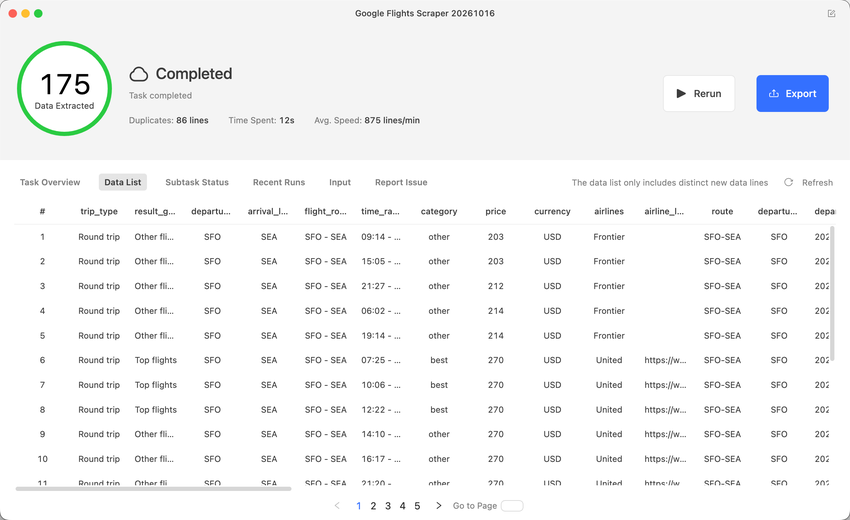Screen dimensions: 850x520
Task: Click time 15:05 in row 2
Action: 381,261
